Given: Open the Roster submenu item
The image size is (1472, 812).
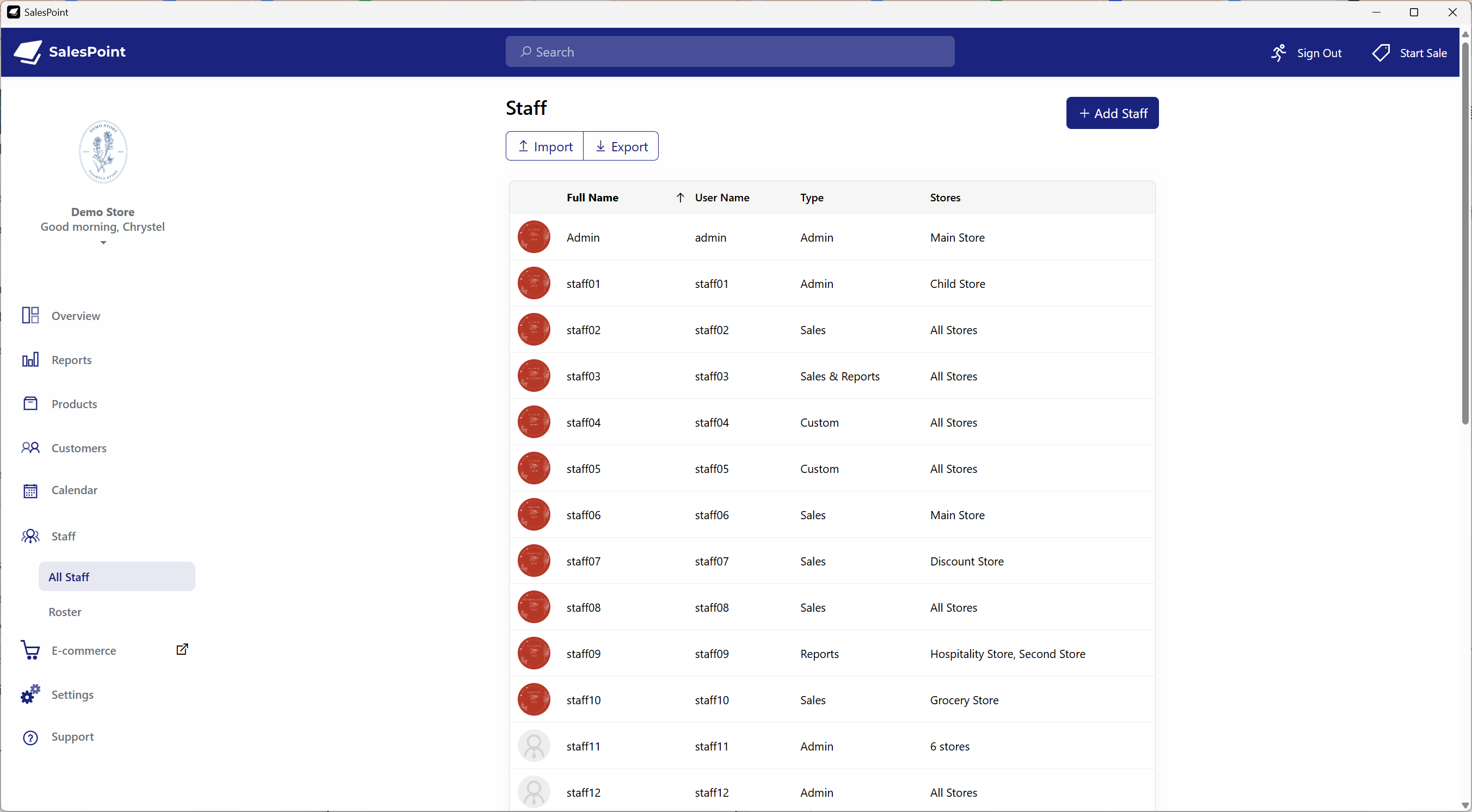Looking at the screenshot, I should pos(65,612).
